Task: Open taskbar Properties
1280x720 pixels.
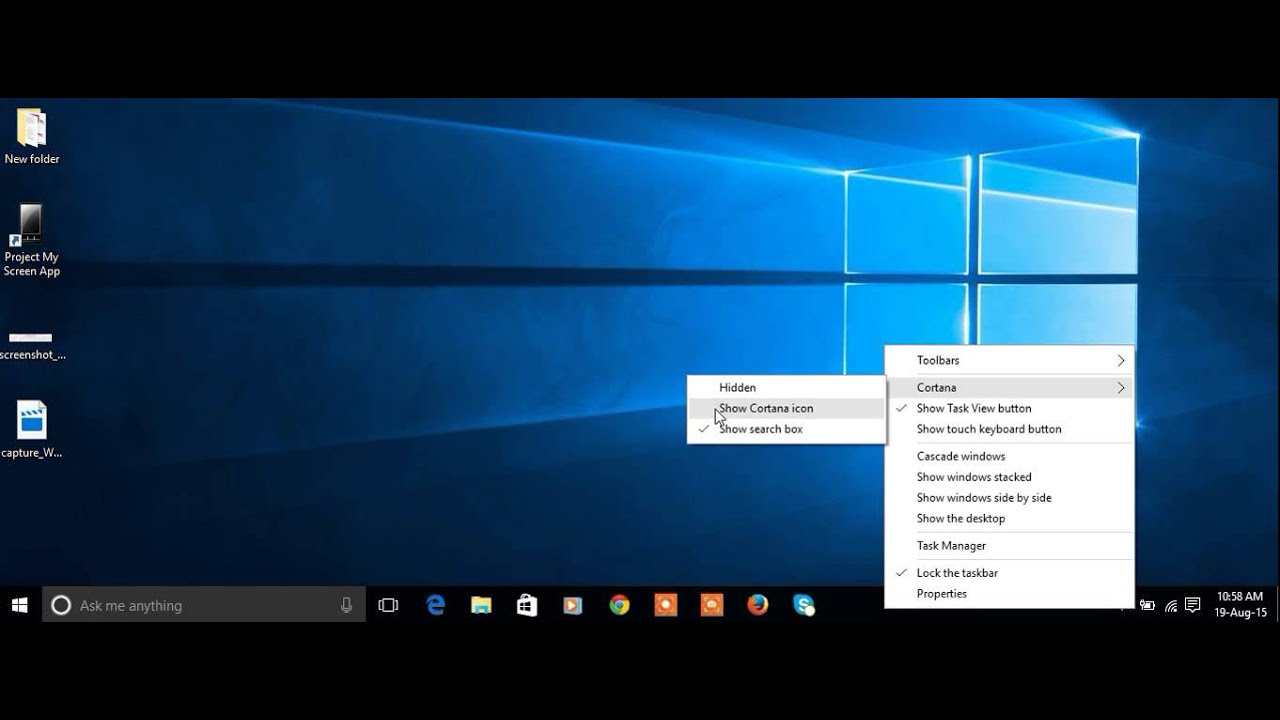Action: [x=941, y=593]
